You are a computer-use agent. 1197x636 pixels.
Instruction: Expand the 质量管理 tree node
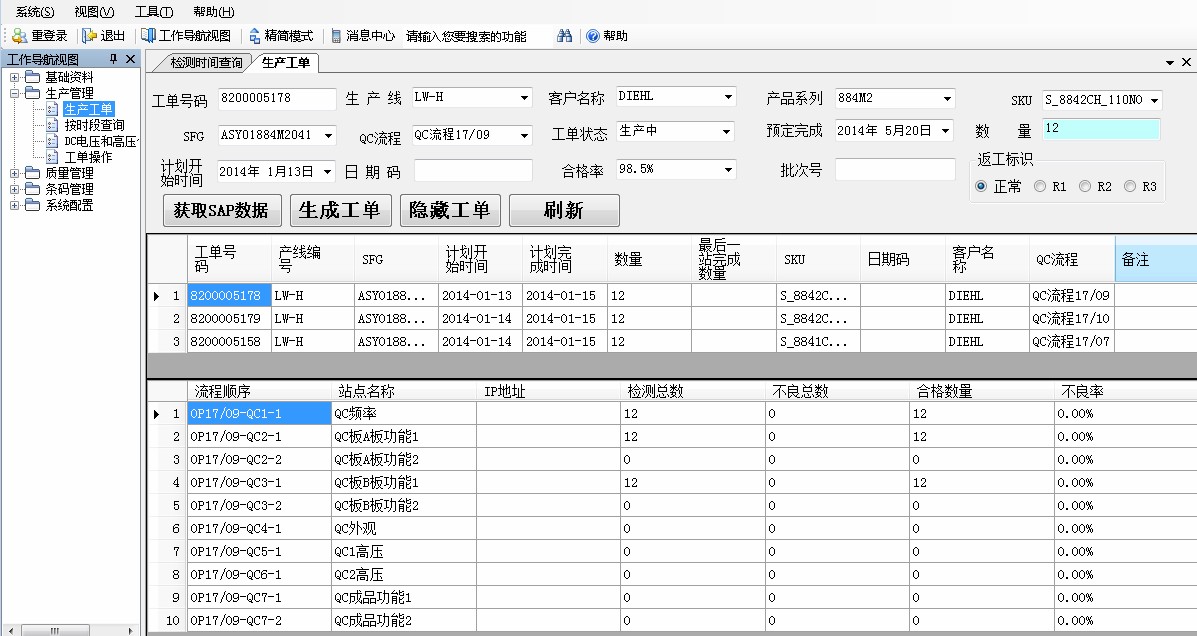point(15,173)
